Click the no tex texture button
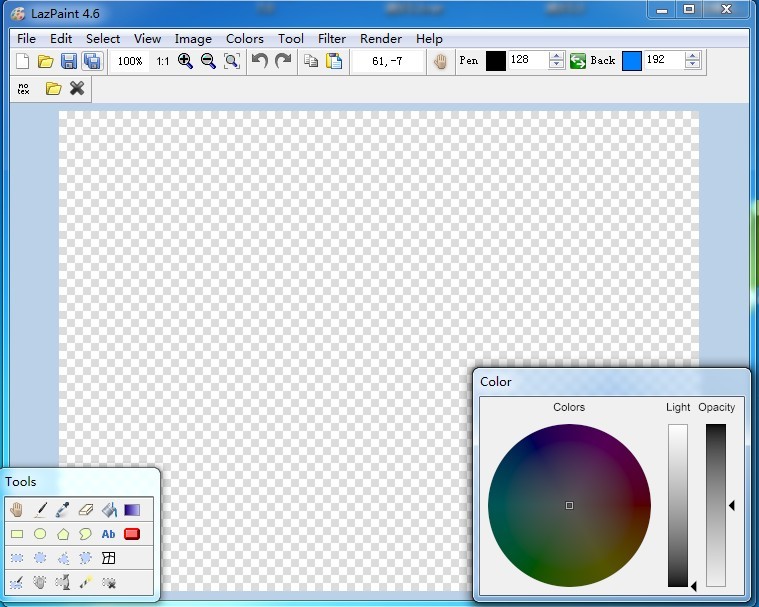The image size is (759, 607). click(24, 89)
